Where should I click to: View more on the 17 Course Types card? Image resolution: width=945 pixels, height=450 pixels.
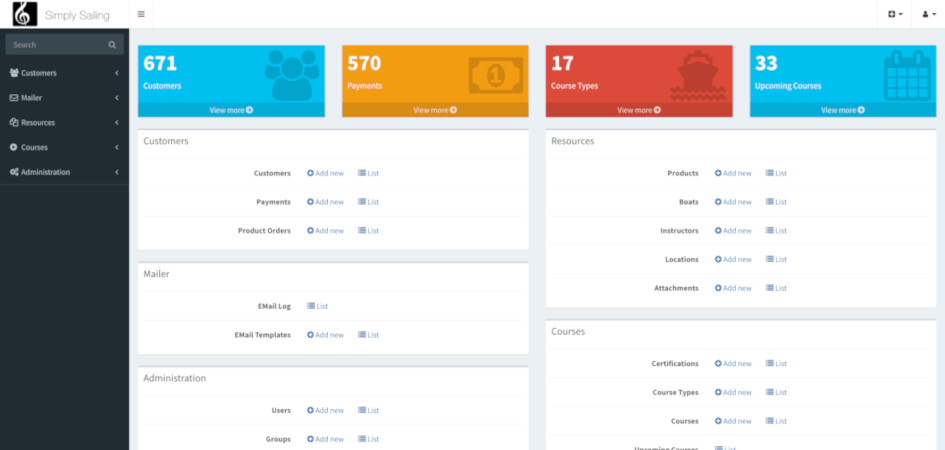(x=639, y=110)
